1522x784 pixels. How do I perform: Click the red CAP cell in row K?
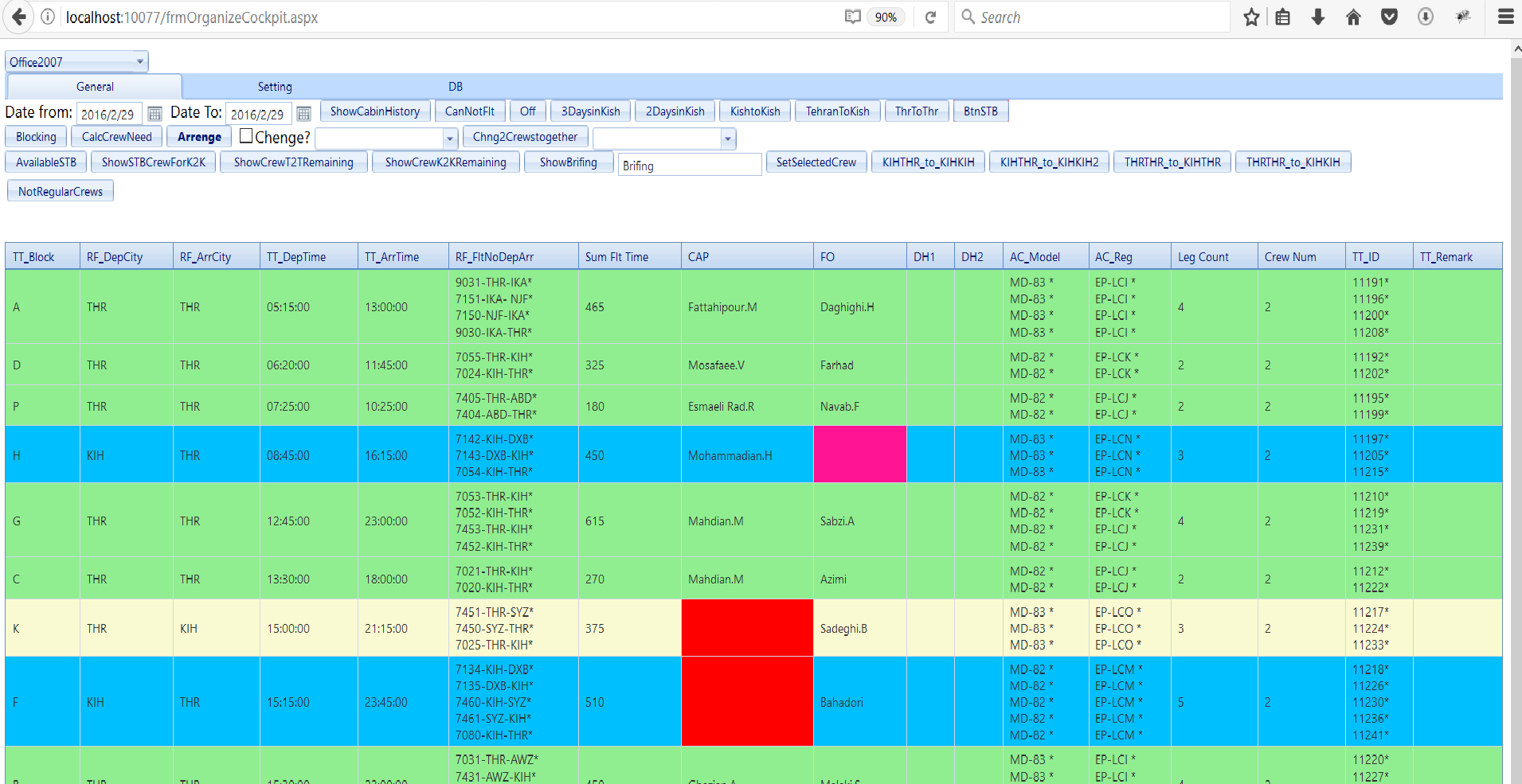pyautogui.click(x=747, y=628)
